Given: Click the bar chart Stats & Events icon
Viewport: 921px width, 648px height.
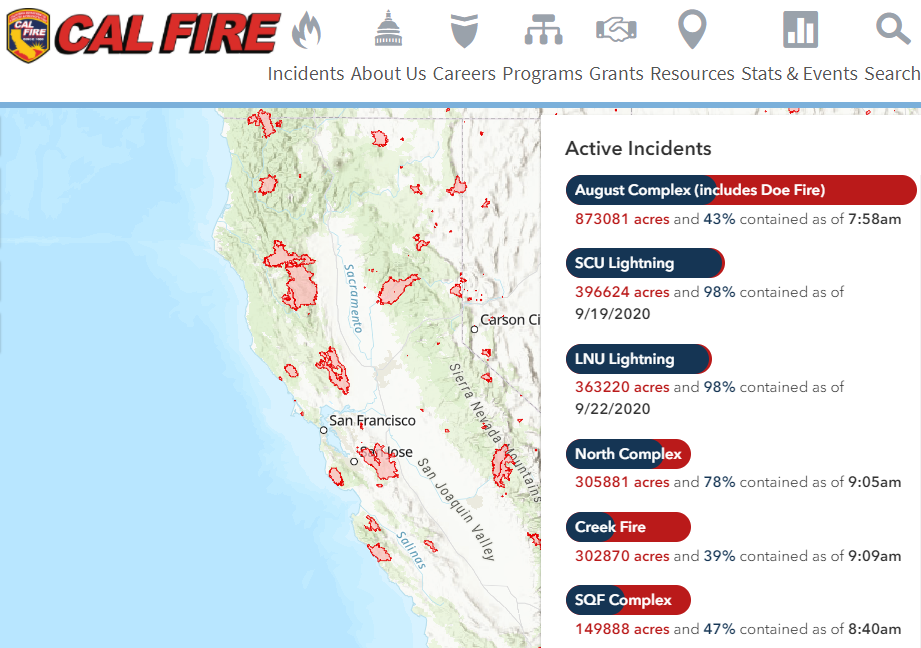Looking at the screenshot, I should pos(800,30).
